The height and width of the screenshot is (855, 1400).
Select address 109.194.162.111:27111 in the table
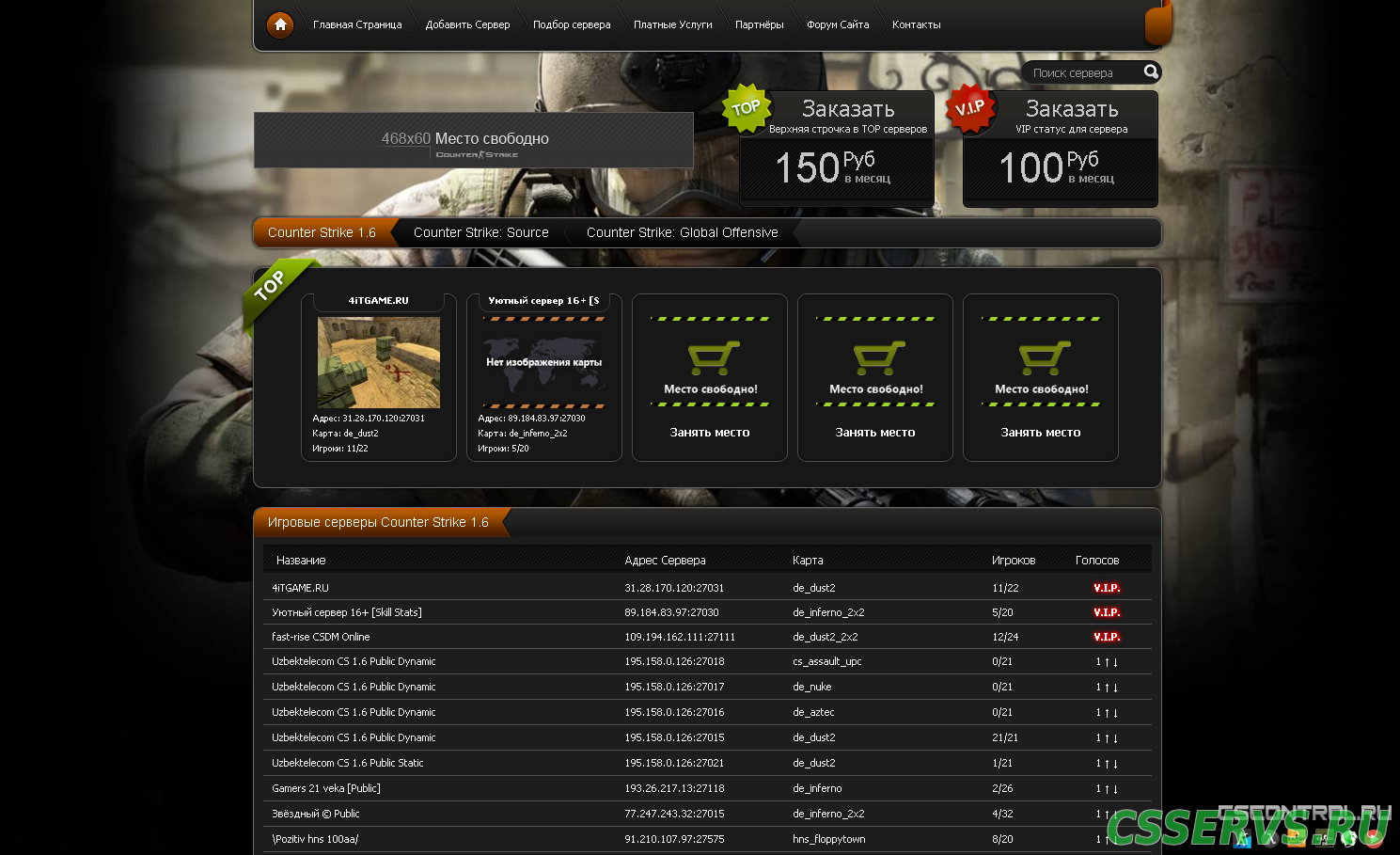click(x=680, y=637)
